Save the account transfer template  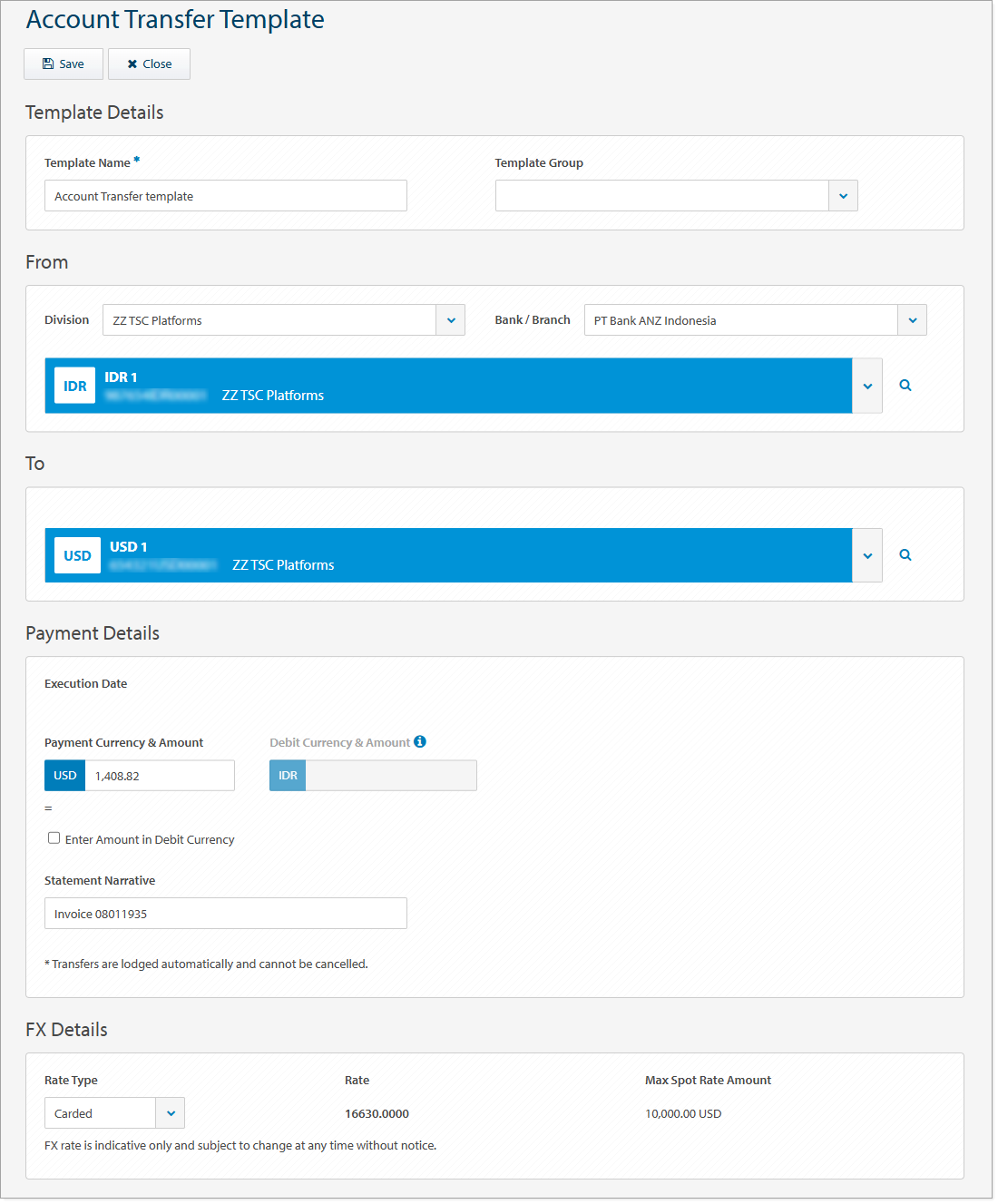63,64
